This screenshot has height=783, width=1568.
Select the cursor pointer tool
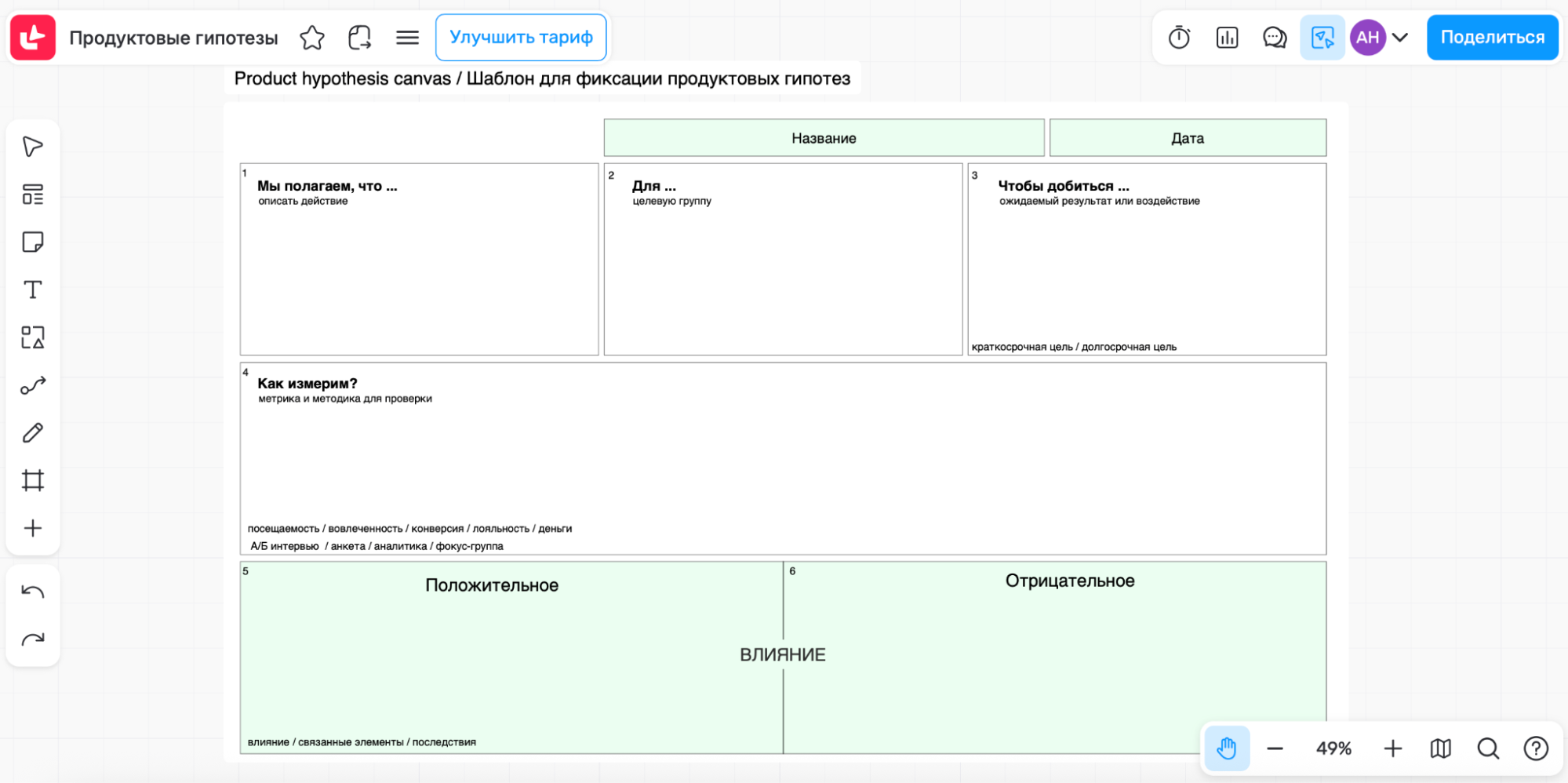pos(33,147)
